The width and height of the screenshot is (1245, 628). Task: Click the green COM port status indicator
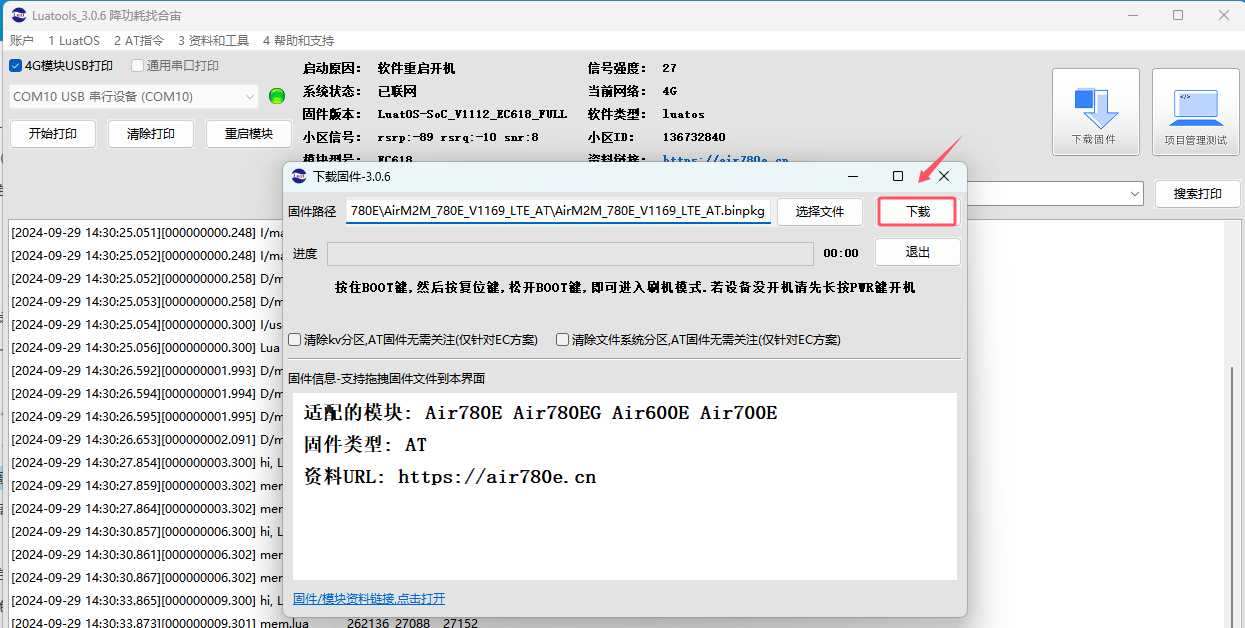point(277,96)
